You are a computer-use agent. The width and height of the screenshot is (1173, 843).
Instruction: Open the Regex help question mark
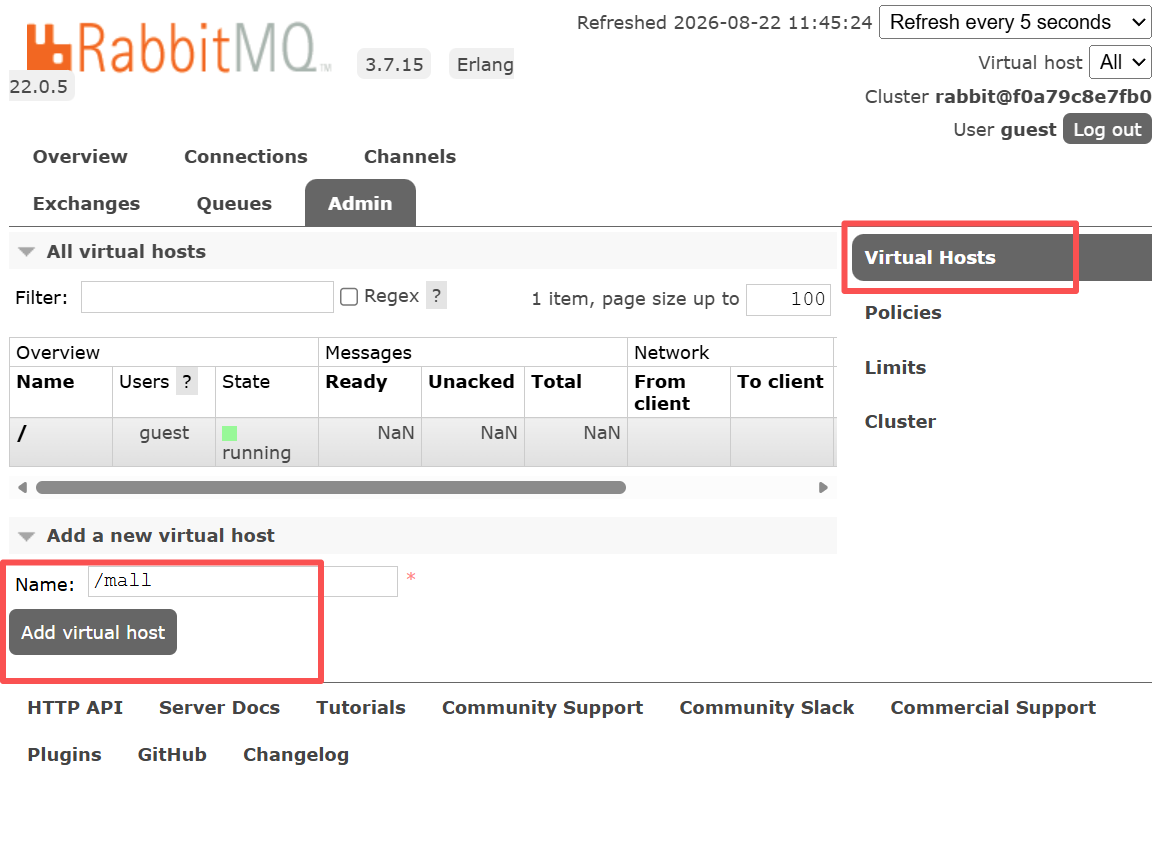(x=436, y=295)
